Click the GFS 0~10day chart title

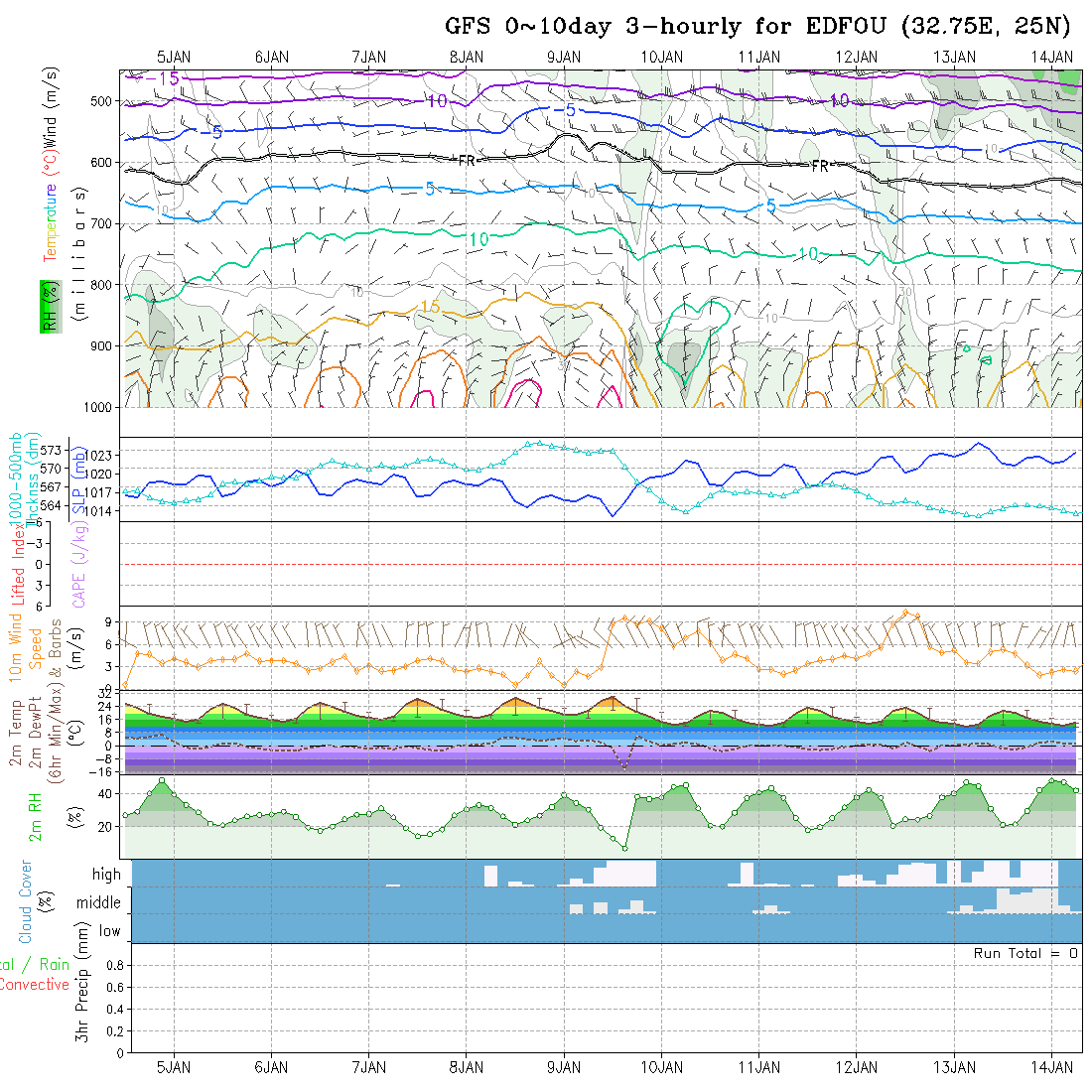click(x=758, y=27)
